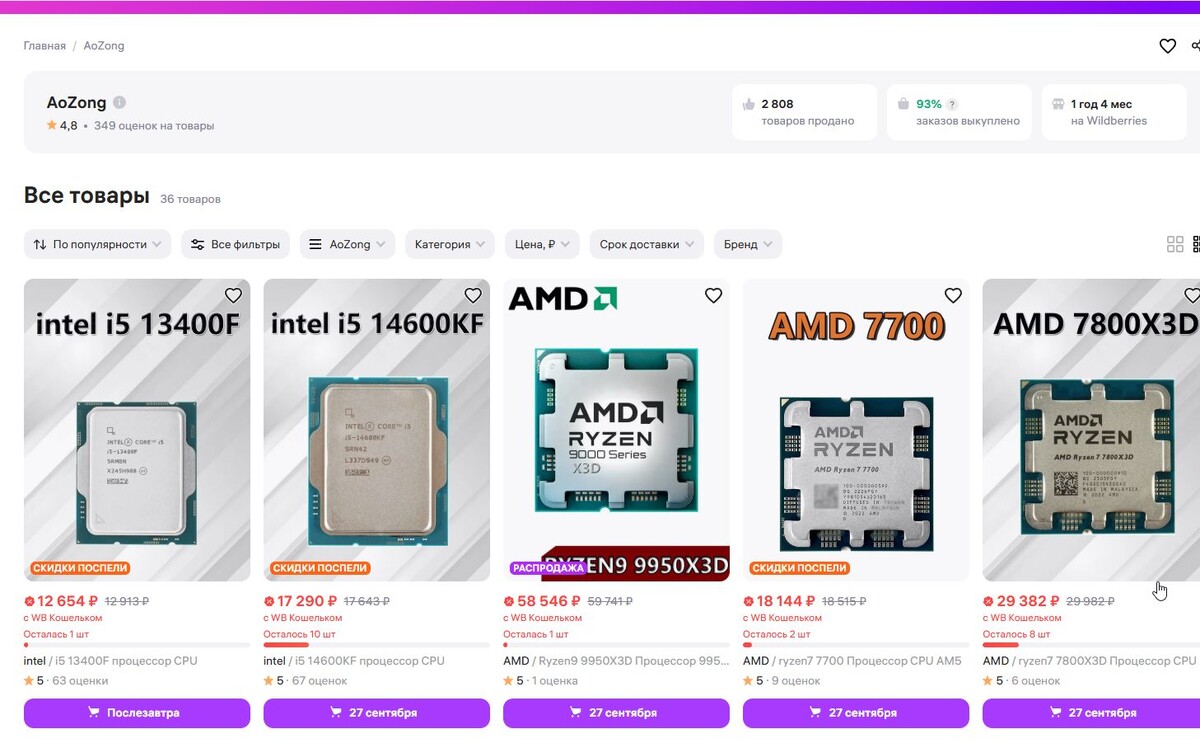This screenshot has height=748, width=1200.
Task: Expand the Категория filter dropdown
Action: (x=450, y=244)
